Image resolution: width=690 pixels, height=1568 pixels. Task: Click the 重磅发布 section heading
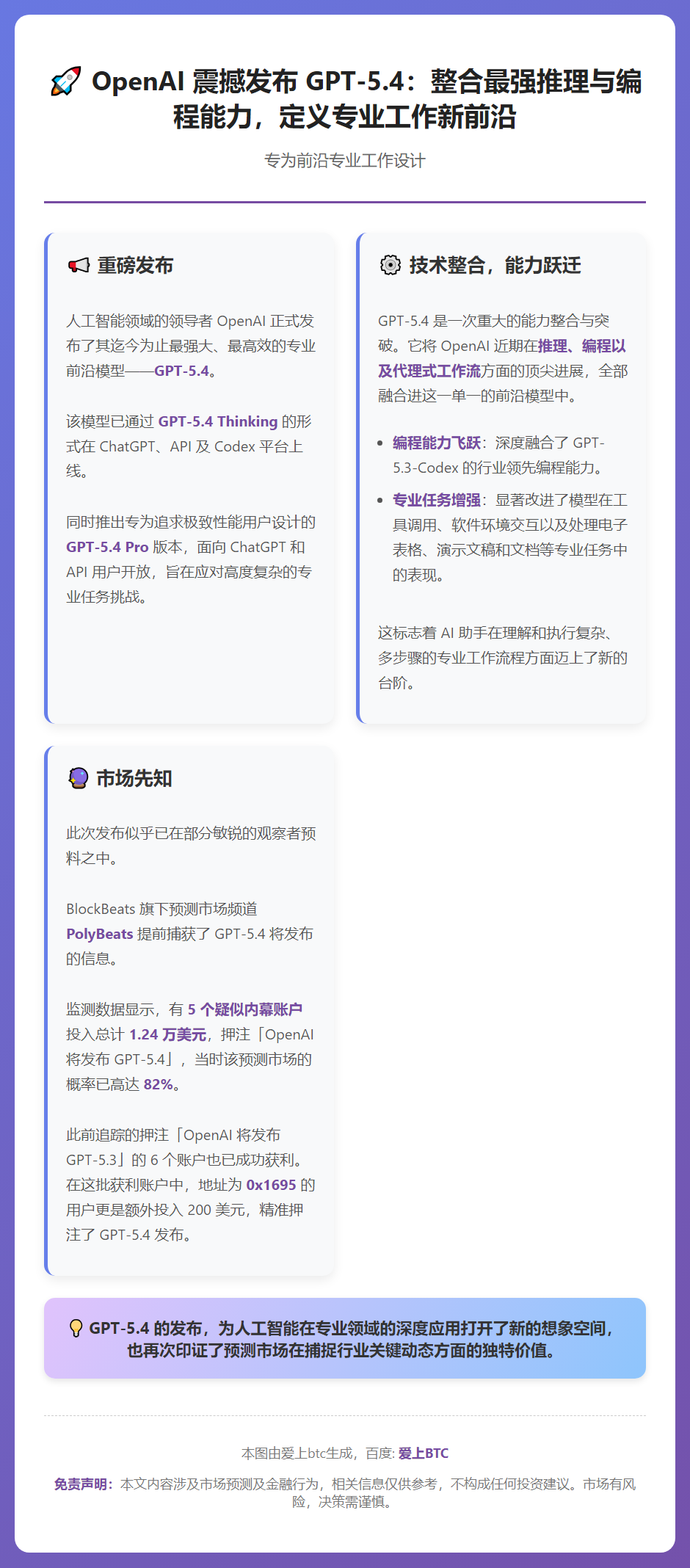click(x=136, y=265)
